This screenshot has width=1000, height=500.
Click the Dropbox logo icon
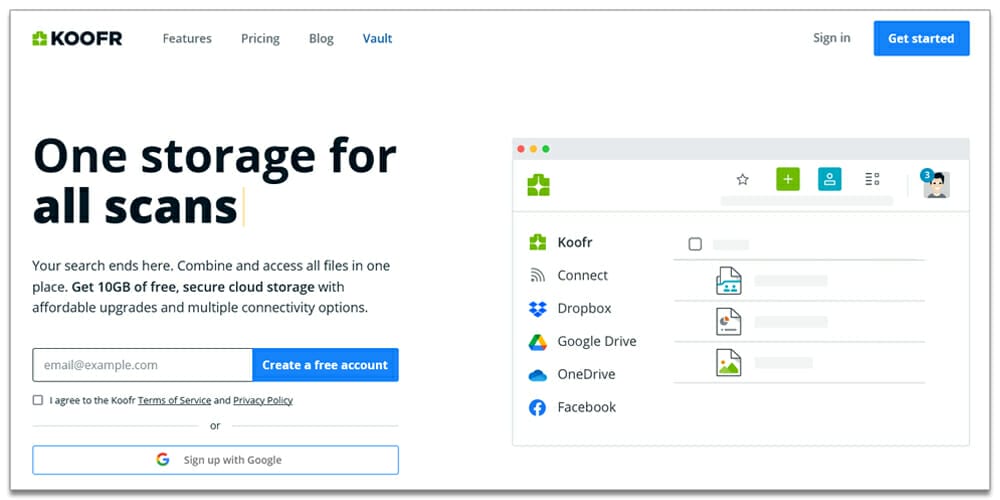(x=538, y=309)
